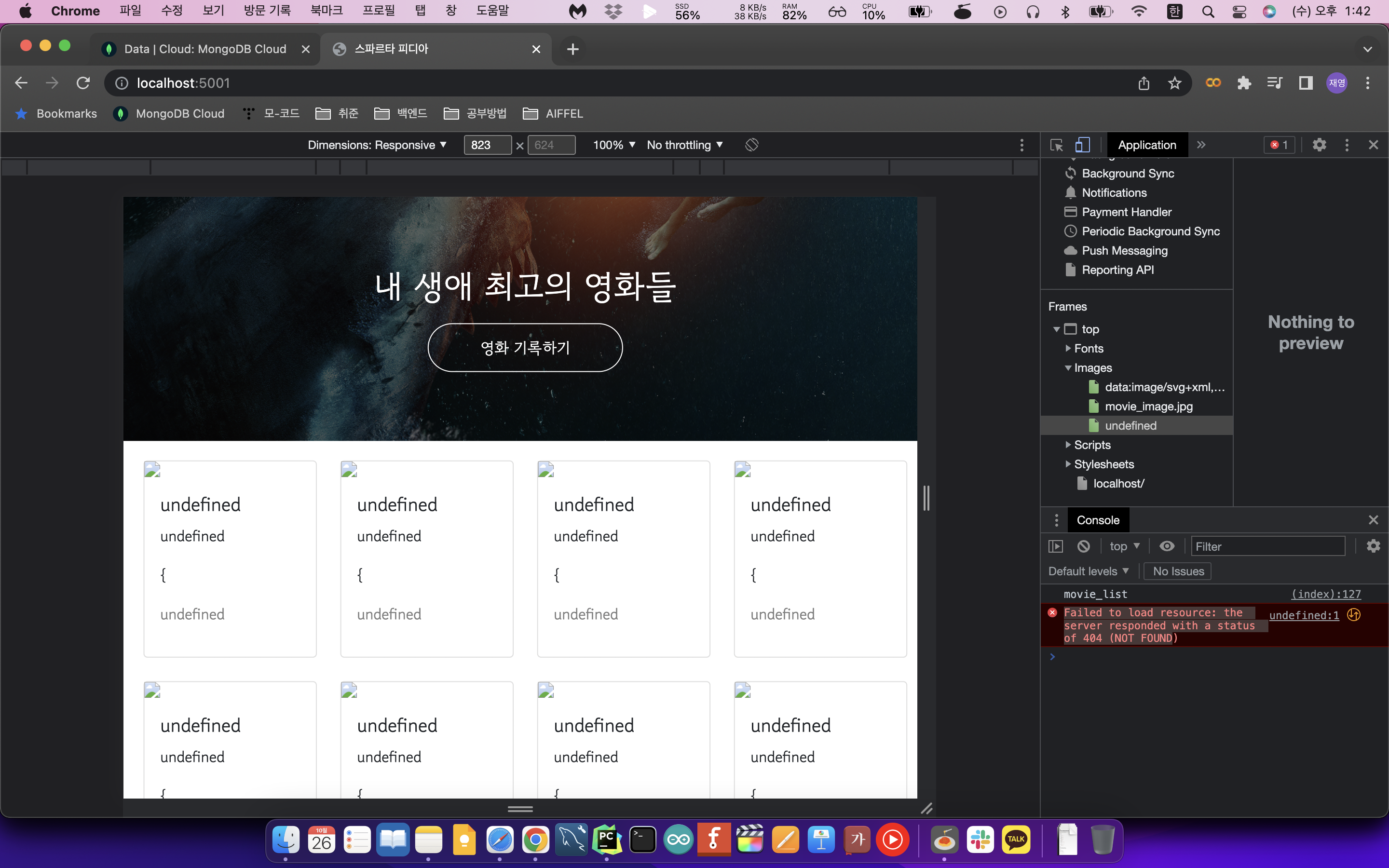Create a live expression with eye icon
This screenshot has width=1389, height=868.
point(1167,546)
